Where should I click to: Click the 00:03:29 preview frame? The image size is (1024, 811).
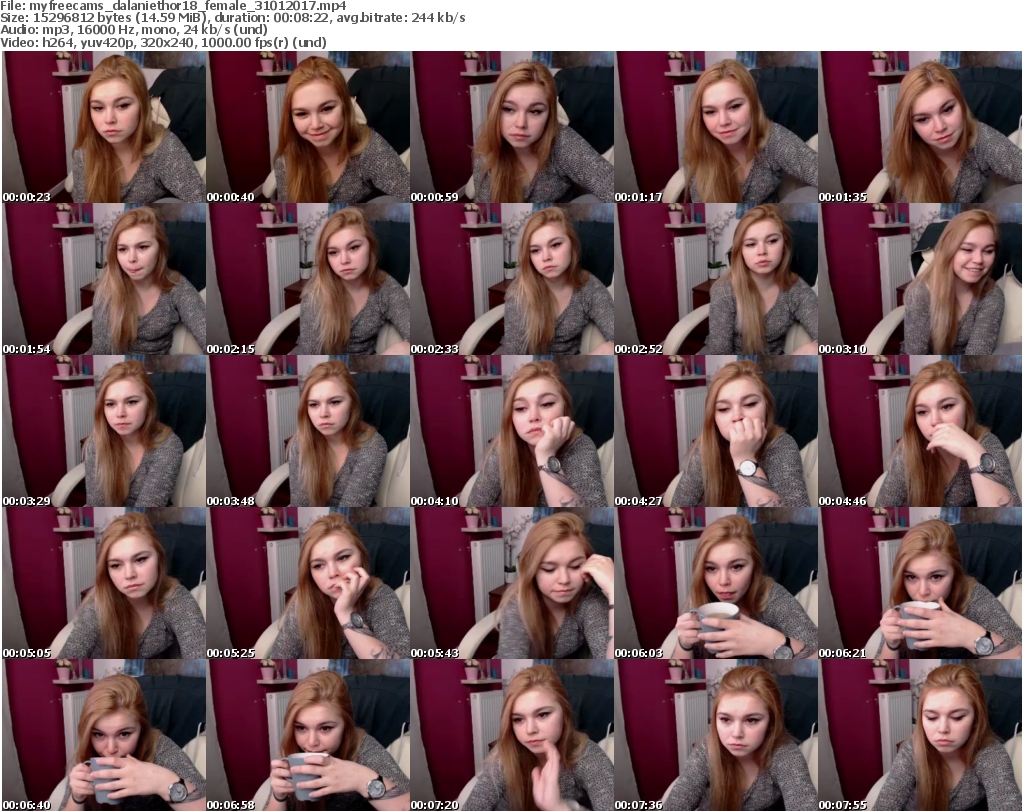[x=104, y=431]
